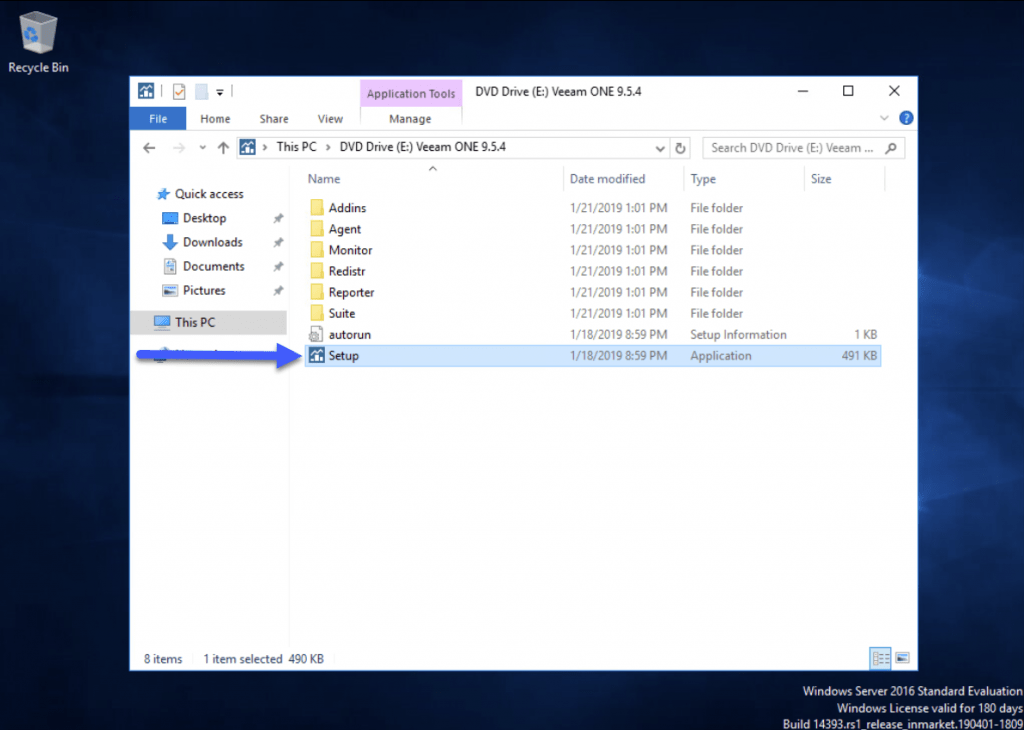1024x730 pixels.
Task: Click the Downloads arrow icon in navigation pane
Action: pyautogui.click(x=170, y=242)
